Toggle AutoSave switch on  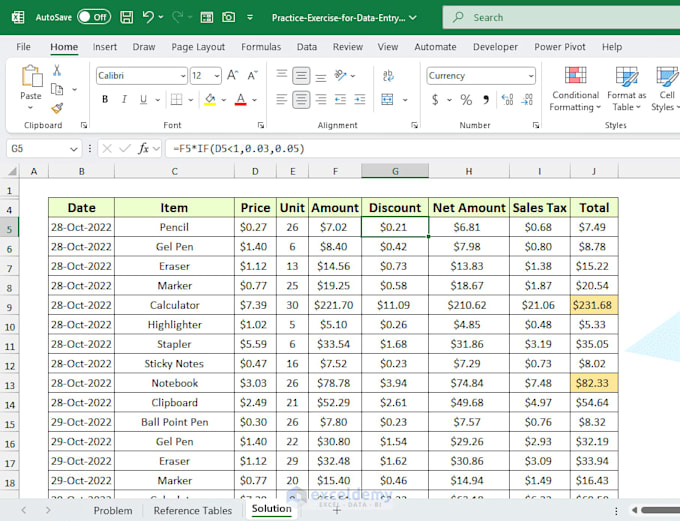[x=94, y=17]
